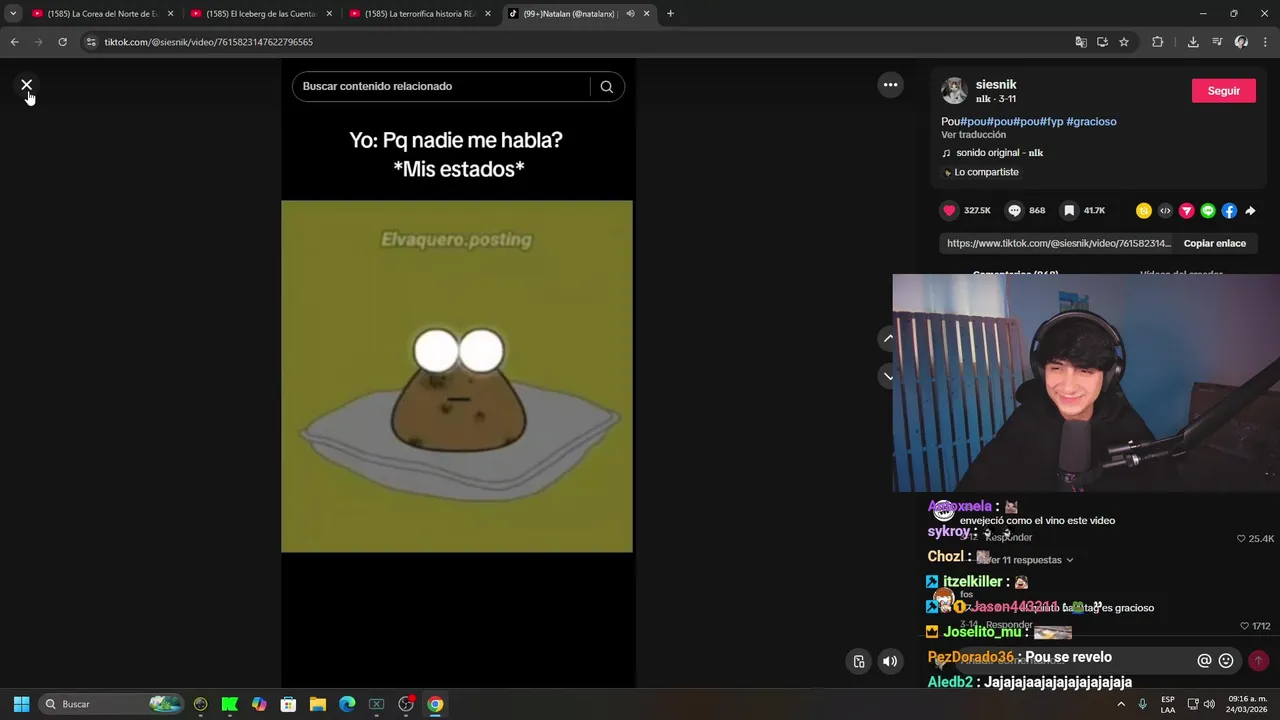Open Chrome extensions puzzle icon
Screen dimensions: 1280x720
[x=1158, y=42]
